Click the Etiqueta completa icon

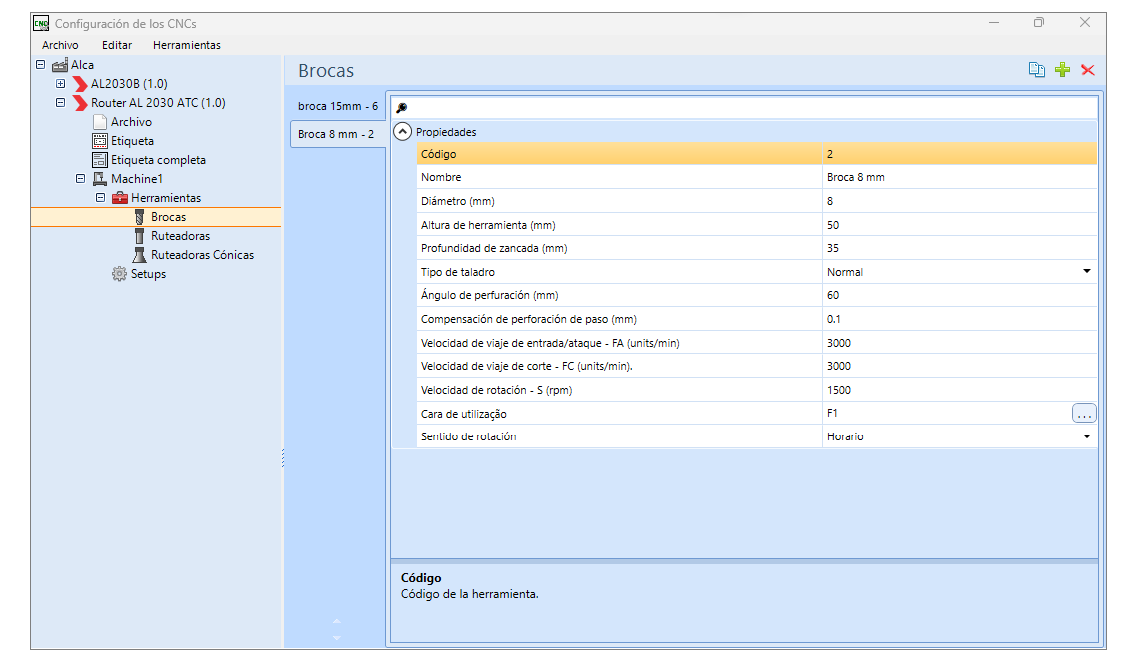(100, 160)
